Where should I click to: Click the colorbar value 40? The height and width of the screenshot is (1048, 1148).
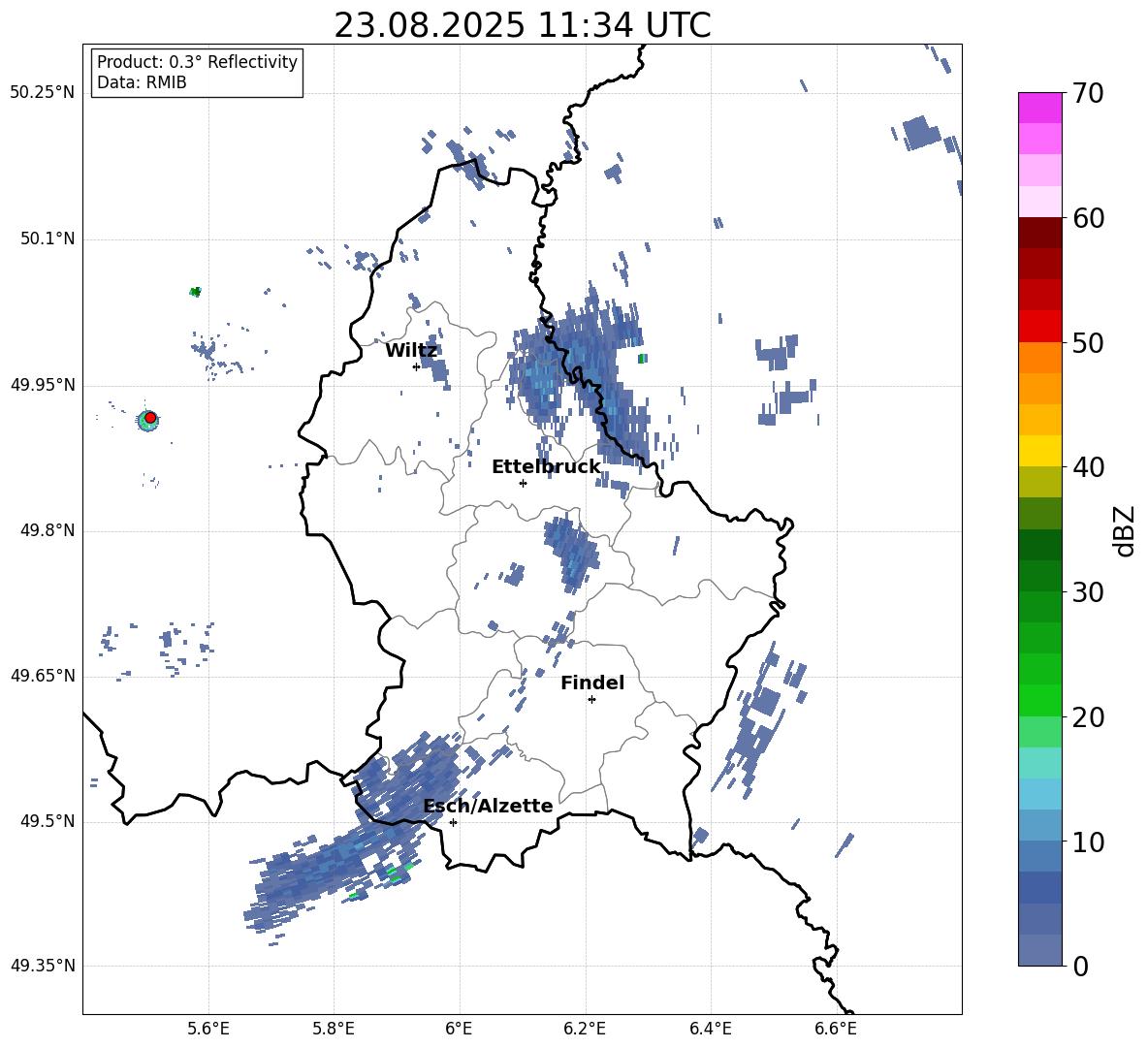pyautogui.click(x=1088, y=467)
